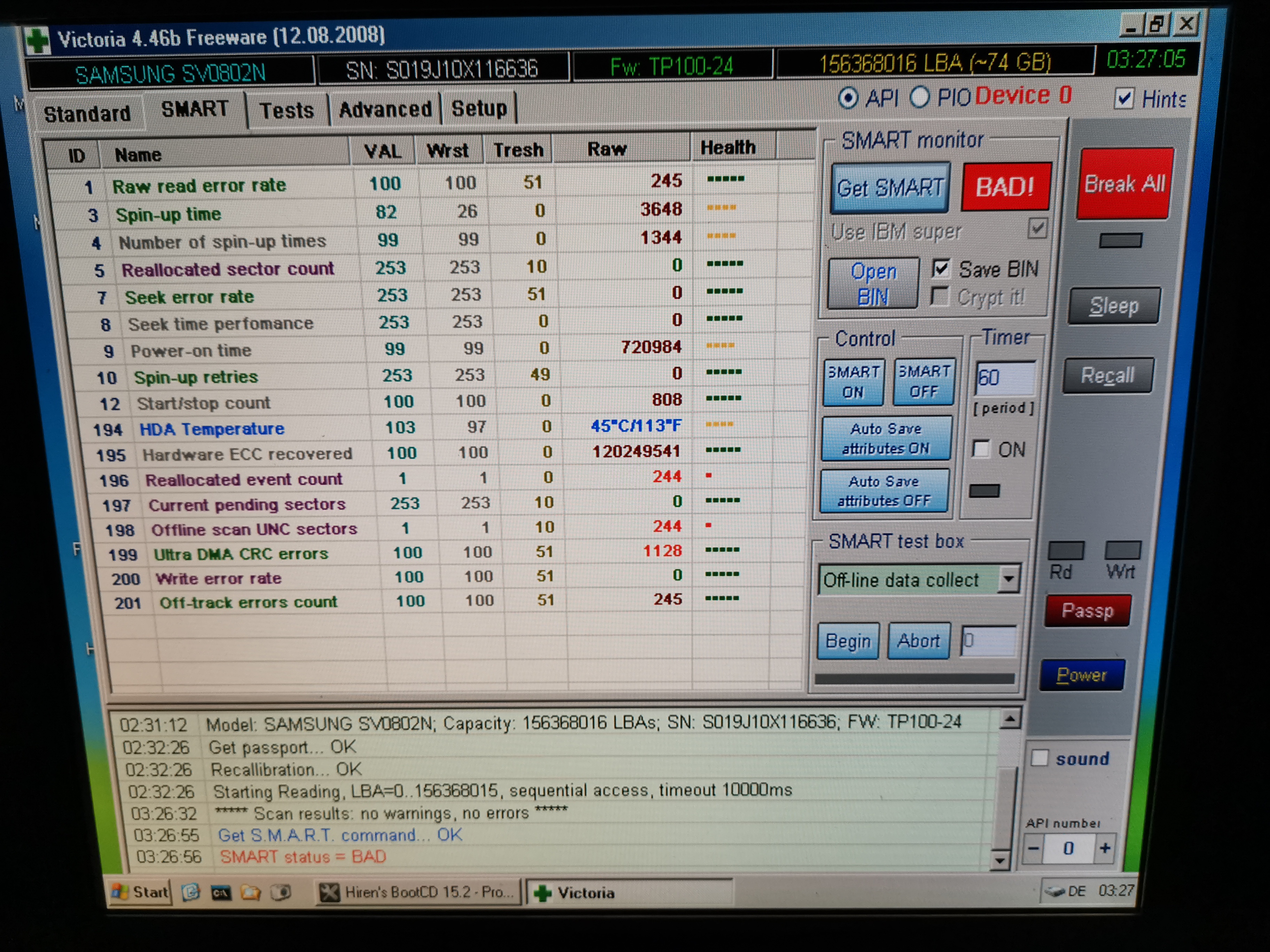Screen dimensions: 1270x952
Task: Launch command prompt quick launch icon
Action: (x=221, y=893)
